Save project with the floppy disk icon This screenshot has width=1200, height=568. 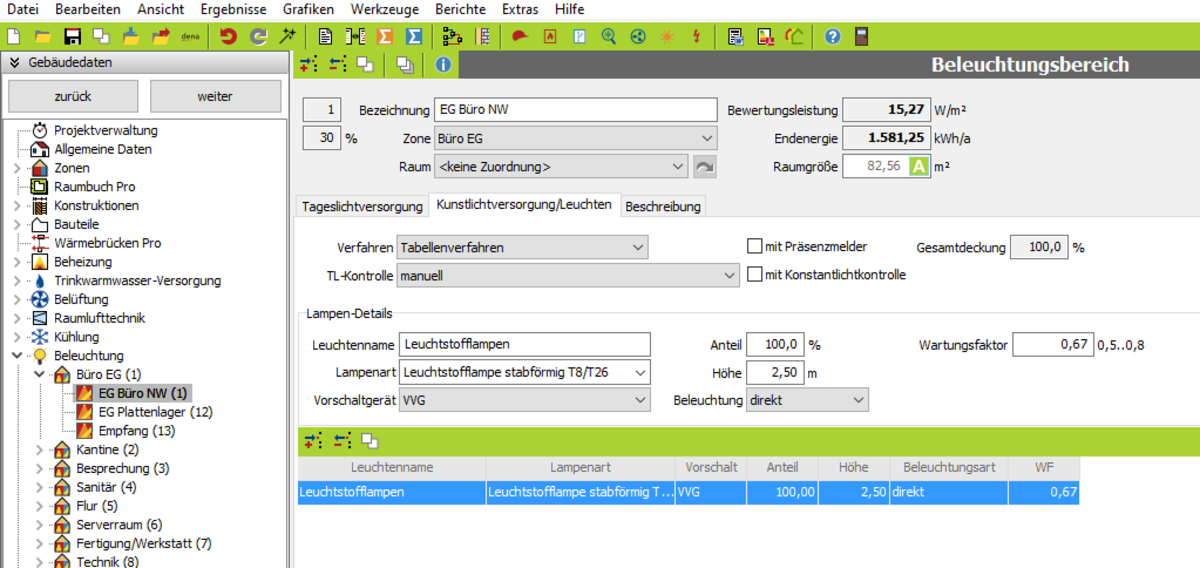72,37
